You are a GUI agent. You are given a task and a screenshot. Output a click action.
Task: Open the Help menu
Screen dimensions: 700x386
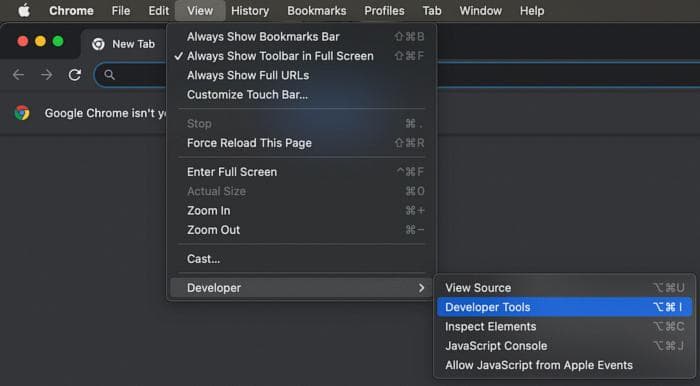tap(532, 11)
